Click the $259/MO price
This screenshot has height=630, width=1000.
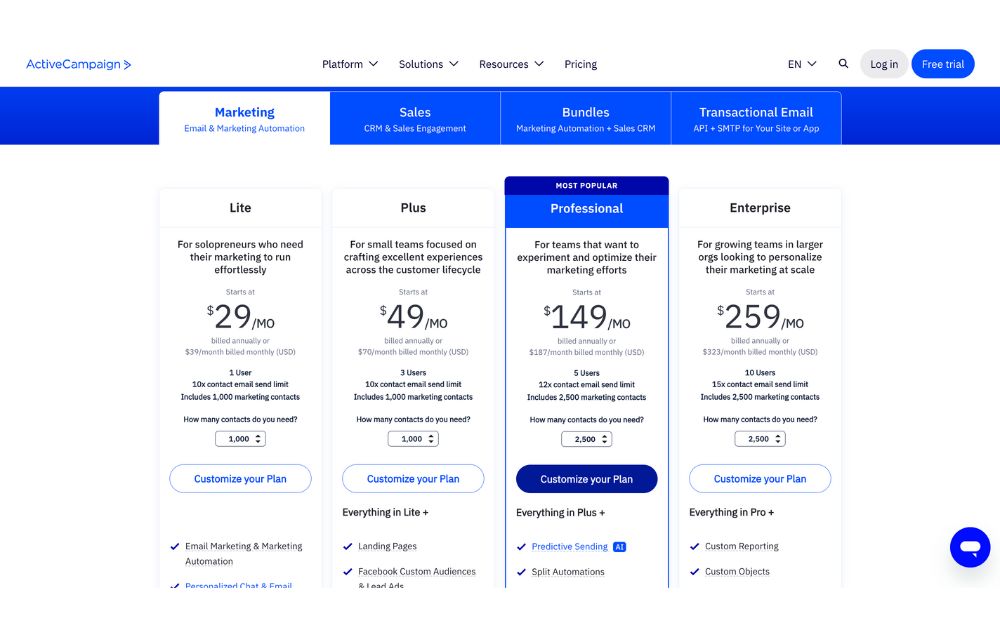(760, 316)
